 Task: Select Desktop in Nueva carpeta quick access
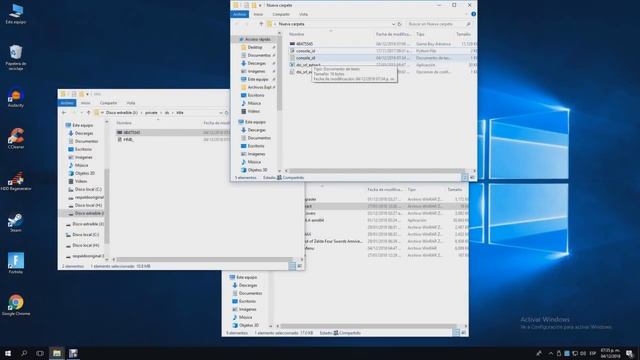tap(255, 47)
